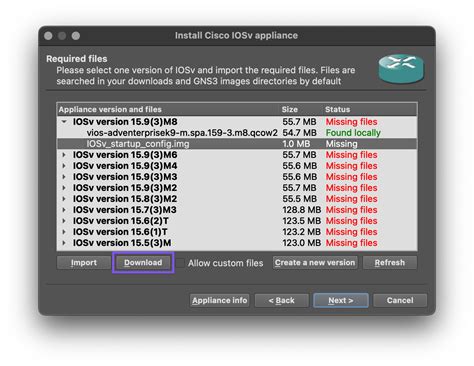Click the 54.7 MB size cell

tap(299, 133)
